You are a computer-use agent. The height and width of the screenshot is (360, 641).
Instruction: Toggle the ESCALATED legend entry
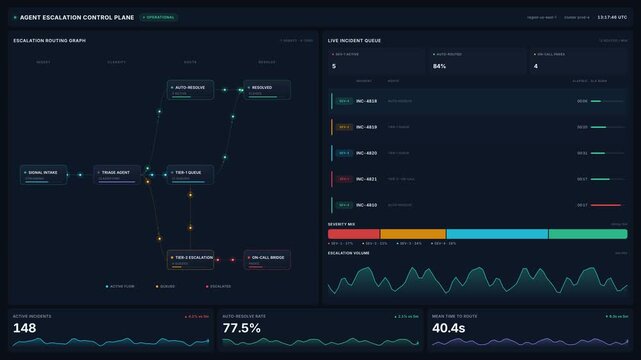218,286
